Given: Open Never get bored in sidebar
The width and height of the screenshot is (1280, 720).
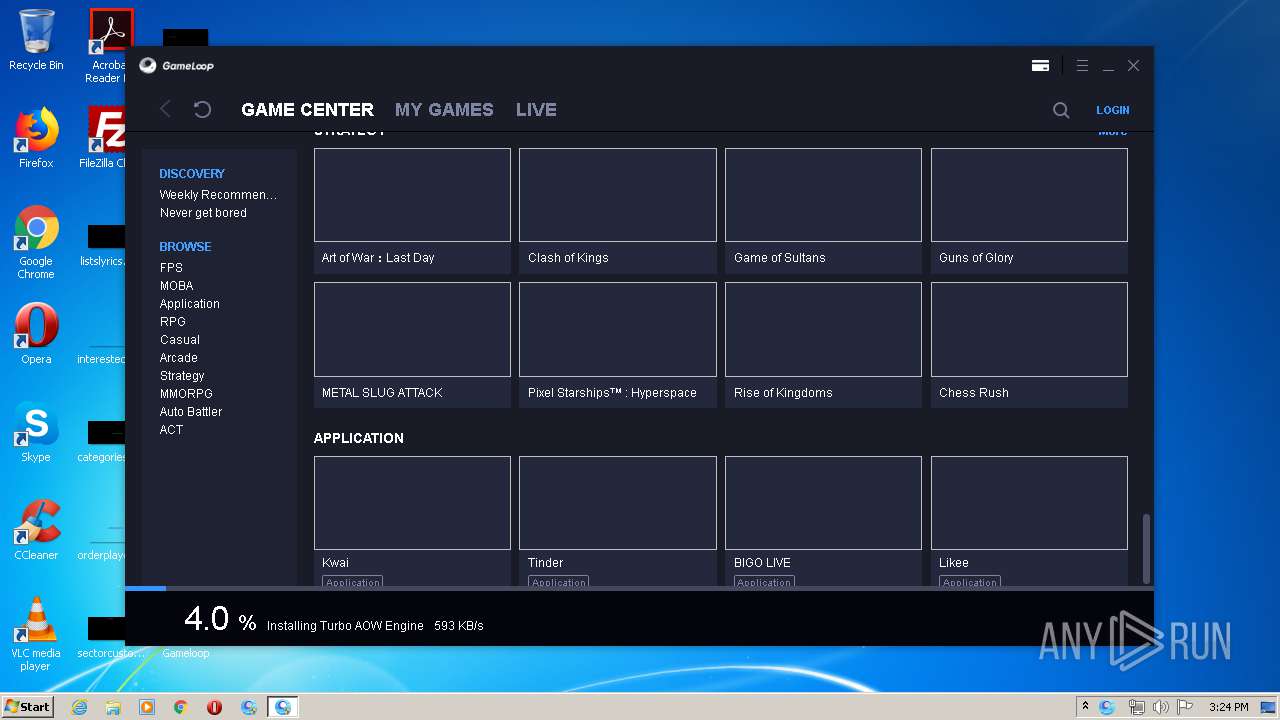Looking at the screenshot, I should pos(203,213).
